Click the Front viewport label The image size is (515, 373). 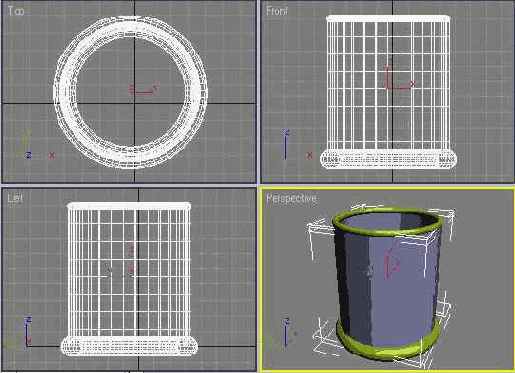pyautogui.click(x=276, y=11)
